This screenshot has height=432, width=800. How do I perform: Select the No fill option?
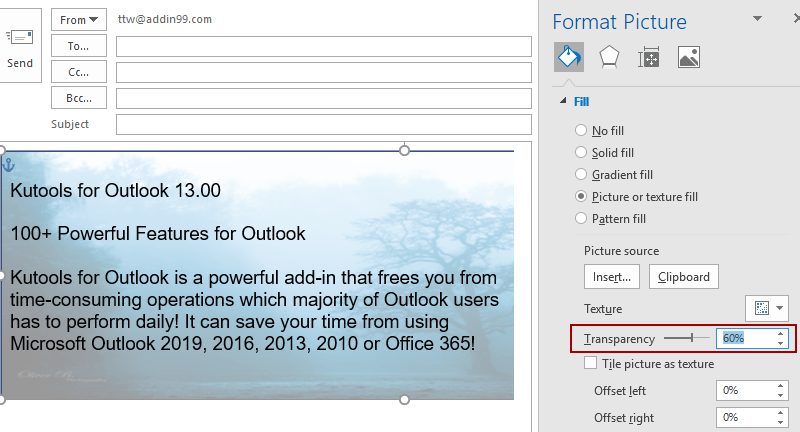pos(581,131)
